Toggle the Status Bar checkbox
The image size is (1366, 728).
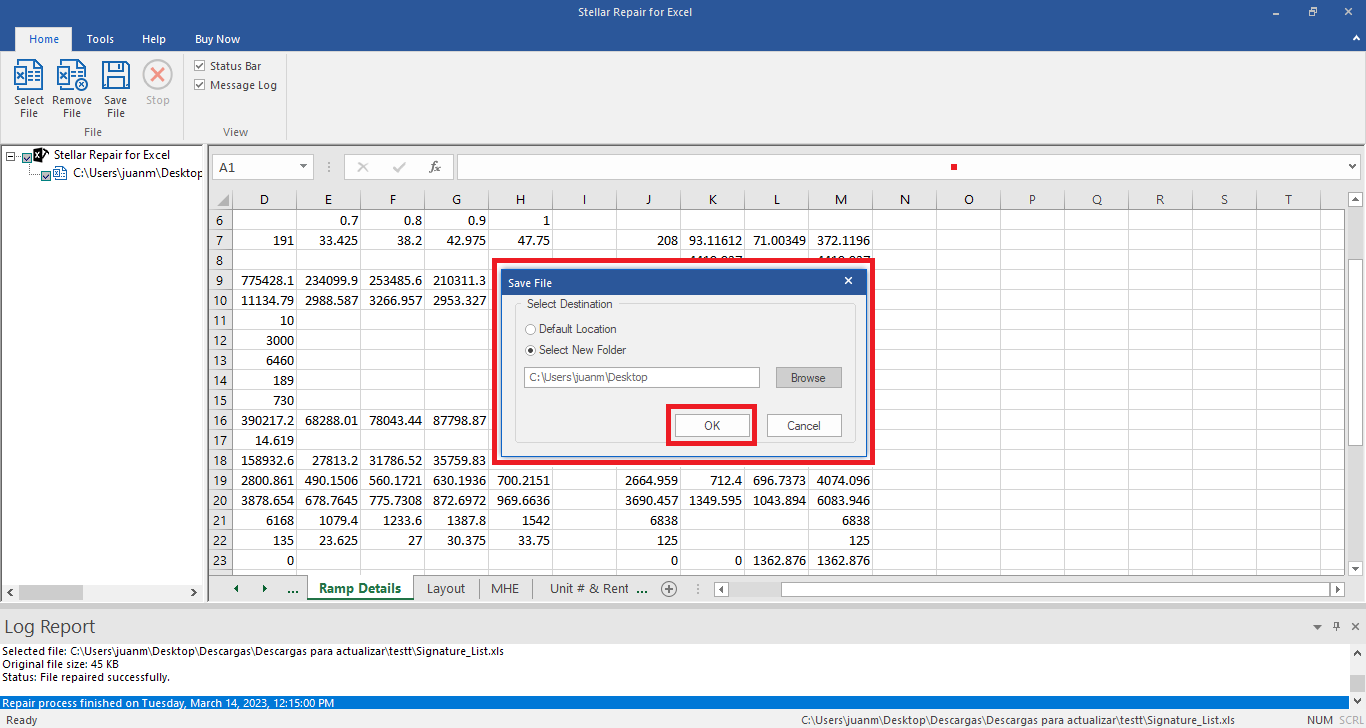pos(200,66)
